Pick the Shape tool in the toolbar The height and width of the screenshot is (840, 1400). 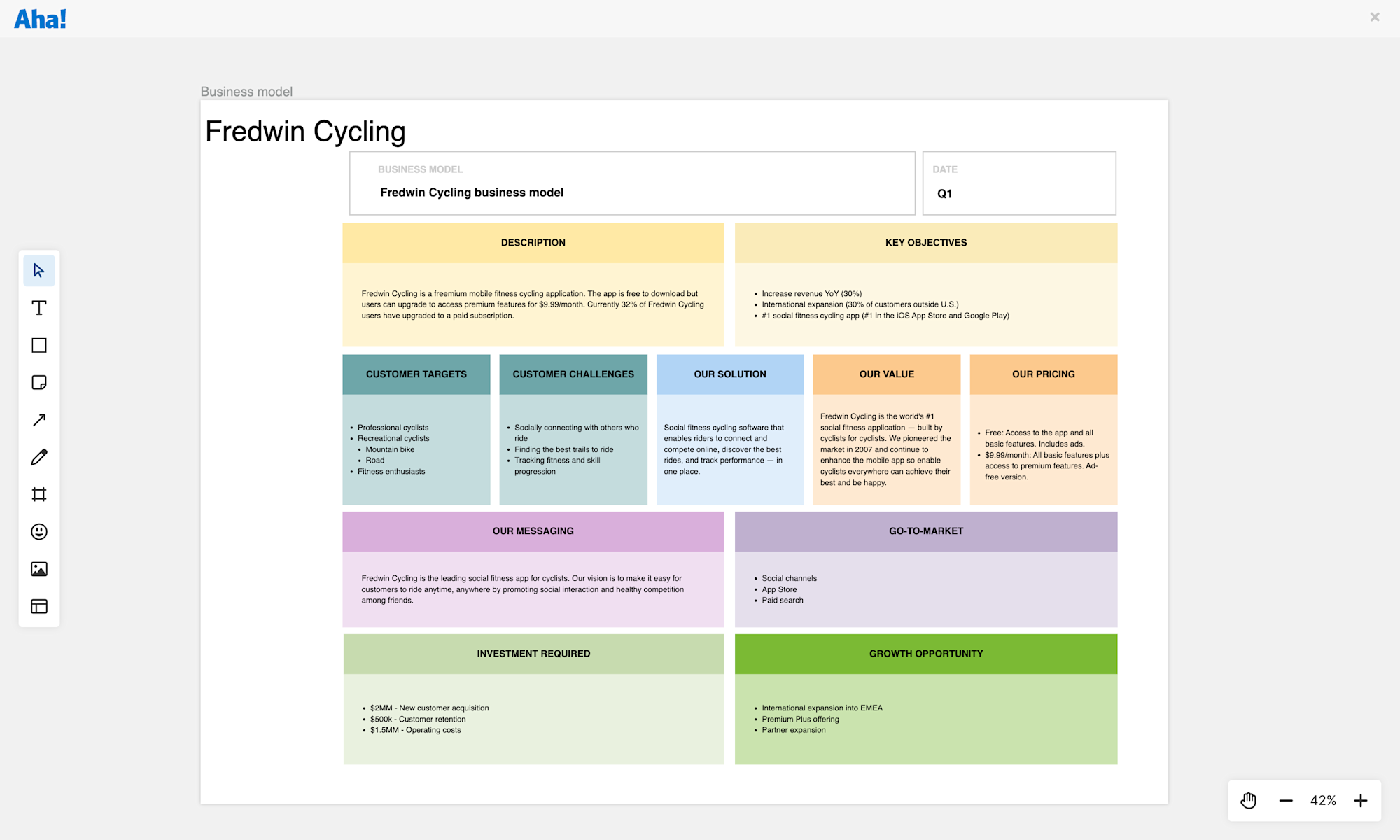tap(39, 345)
